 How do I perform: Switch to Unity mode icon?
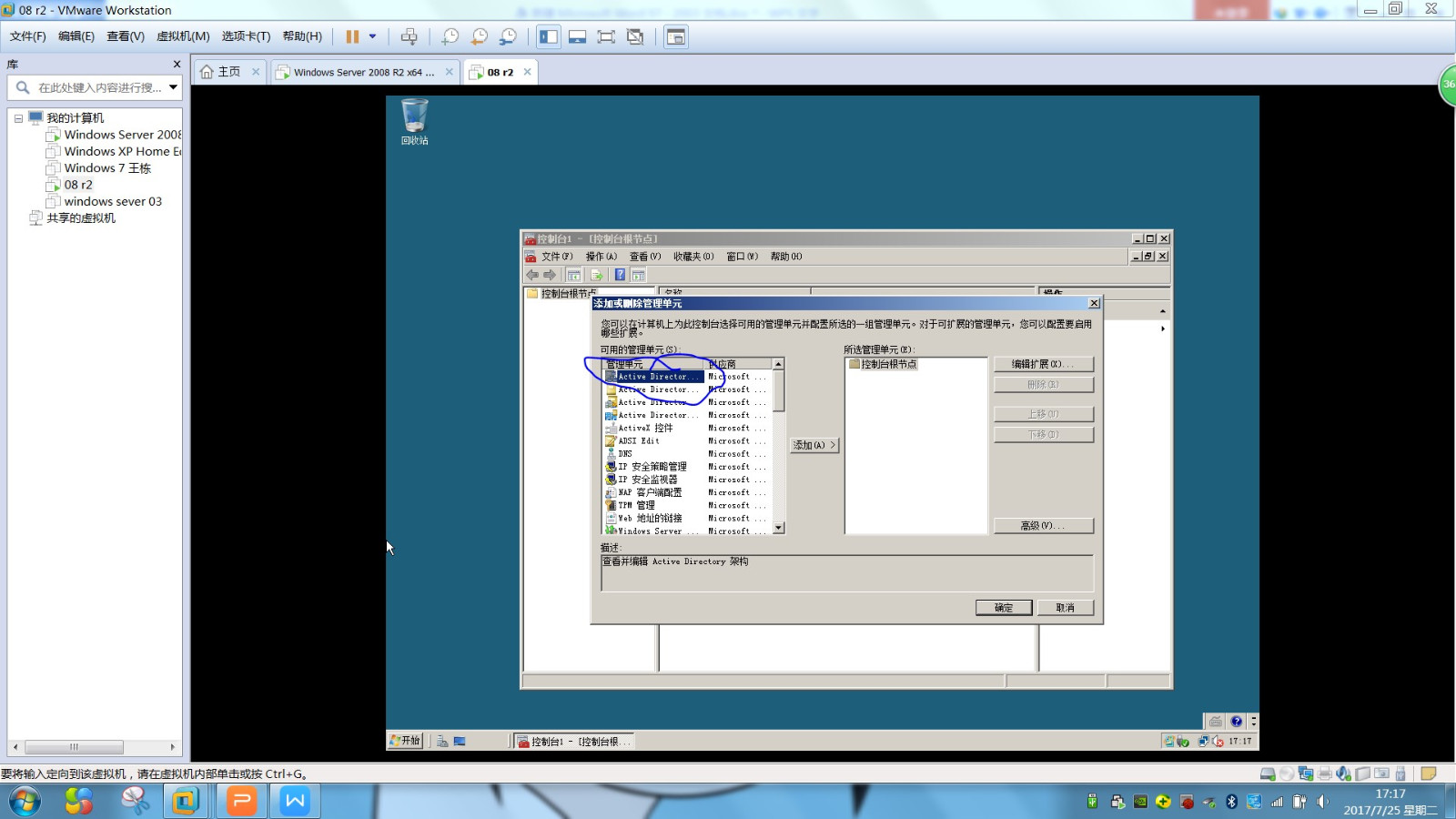point(635,36)
